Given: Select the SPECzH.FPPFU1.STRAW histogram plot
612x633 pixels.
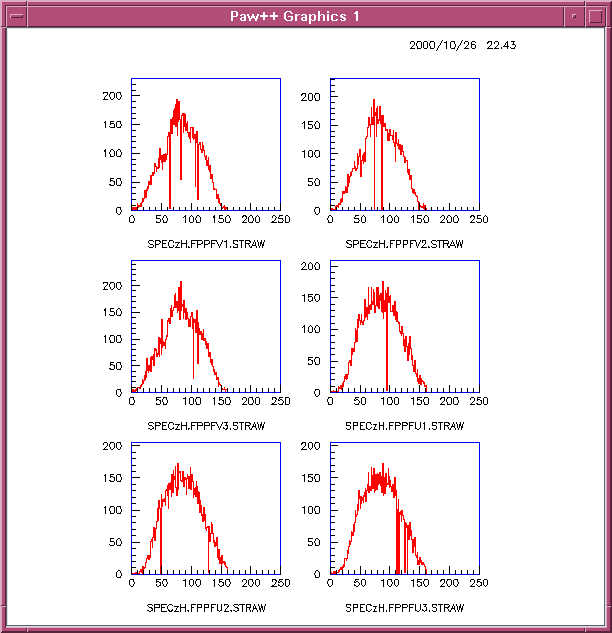Looking at the screenshot, I should (x=405, y=326).
